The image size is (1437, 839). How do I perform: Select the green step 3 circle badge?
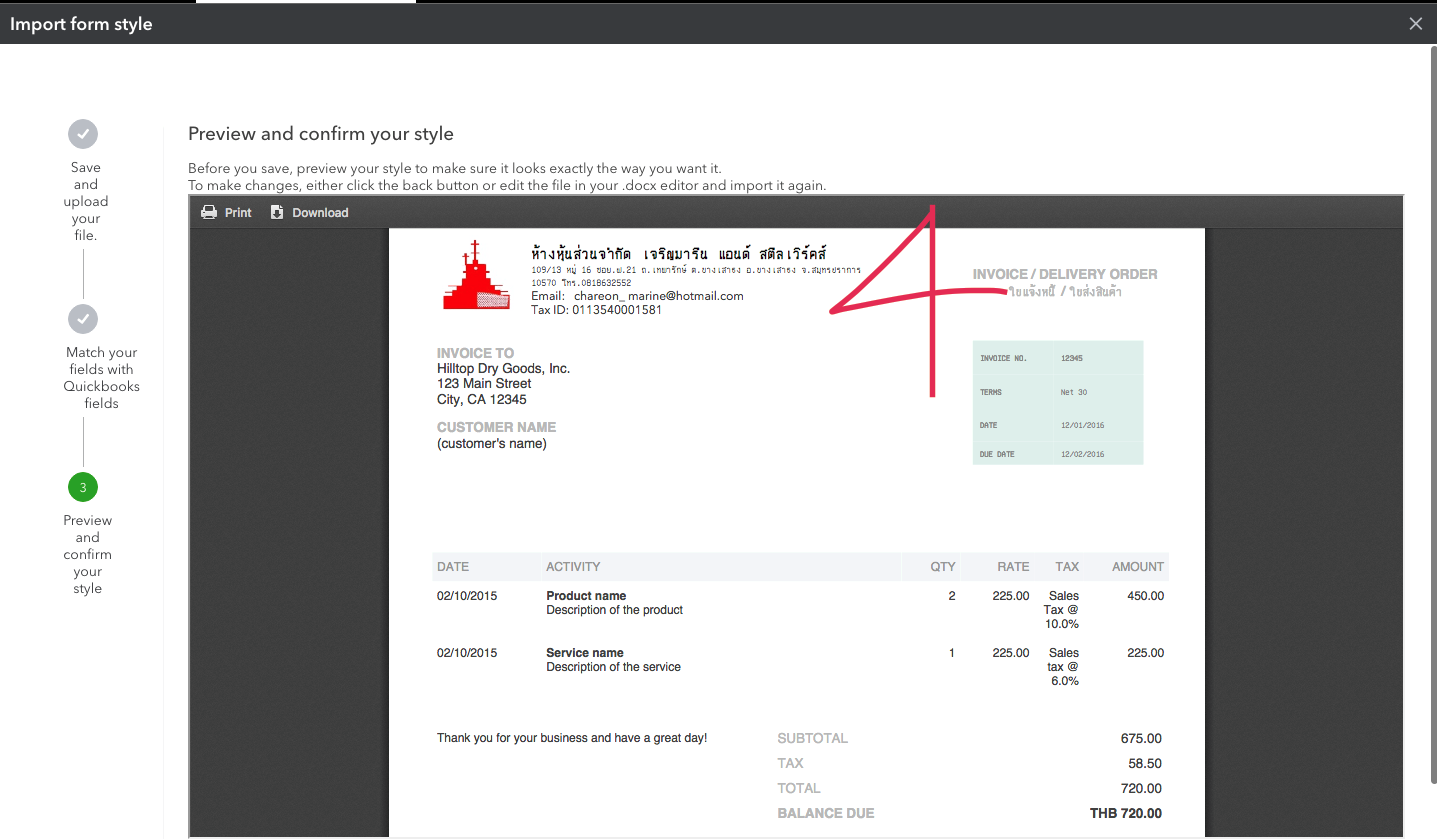click(x=82, y=487)
